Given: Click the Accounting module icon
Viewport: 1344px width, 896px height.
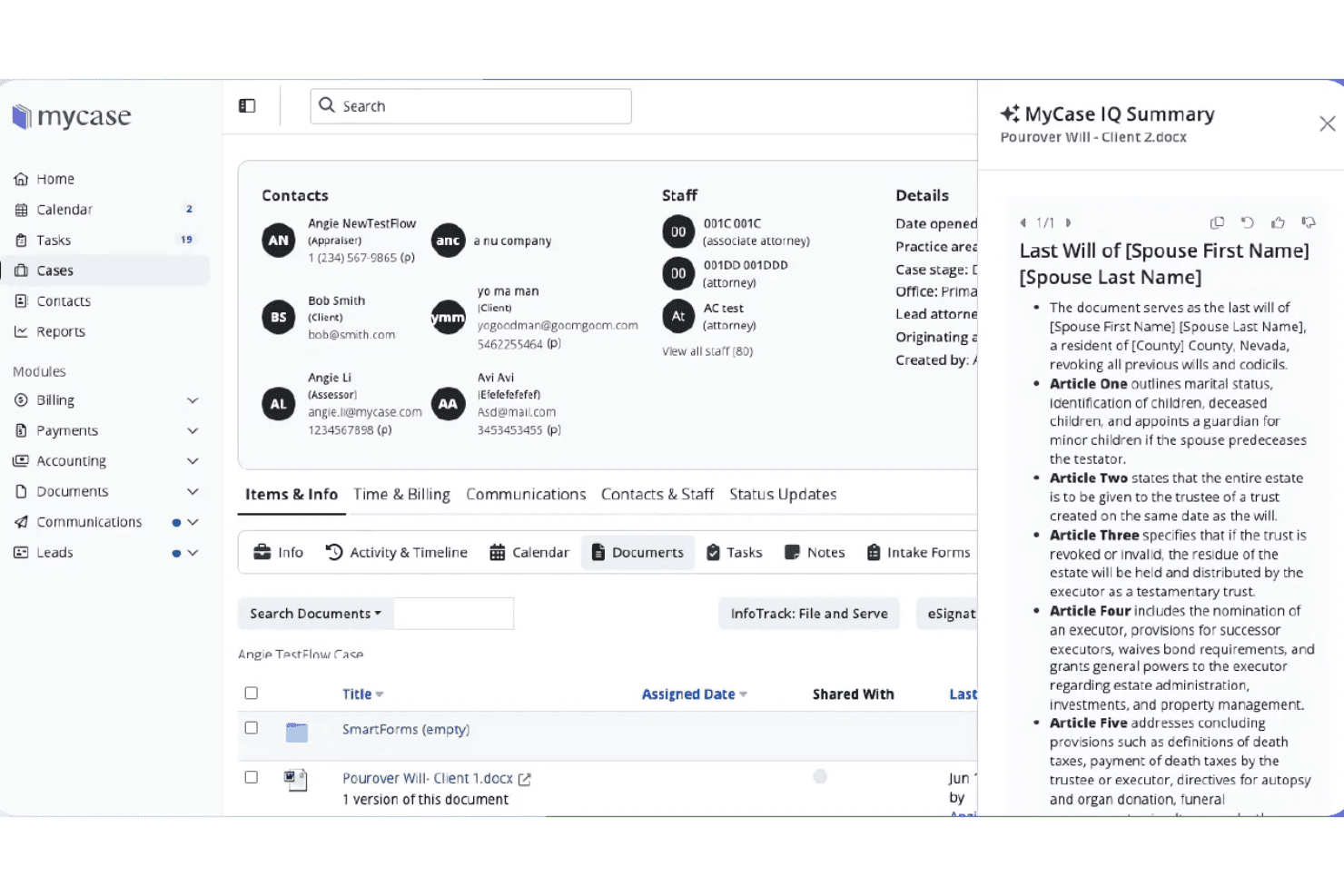Looking at the screenshot, I should (x=21, y=461).
